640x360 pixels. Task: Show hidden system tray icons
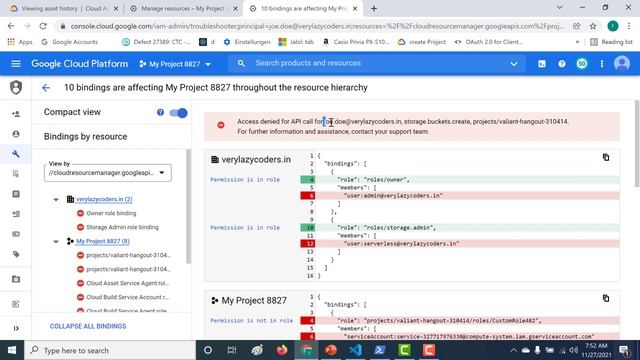513,350
